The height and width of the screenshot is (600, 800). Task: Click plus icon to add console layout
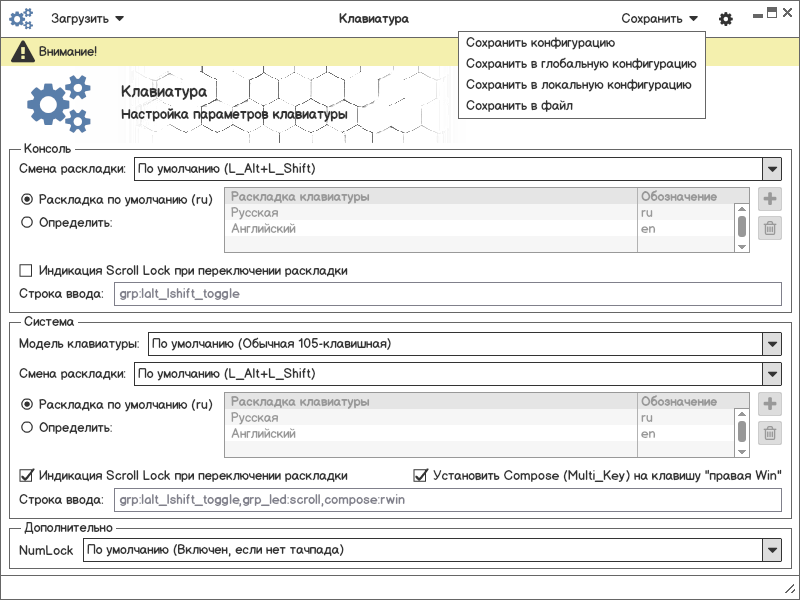[x=770, y=198]
